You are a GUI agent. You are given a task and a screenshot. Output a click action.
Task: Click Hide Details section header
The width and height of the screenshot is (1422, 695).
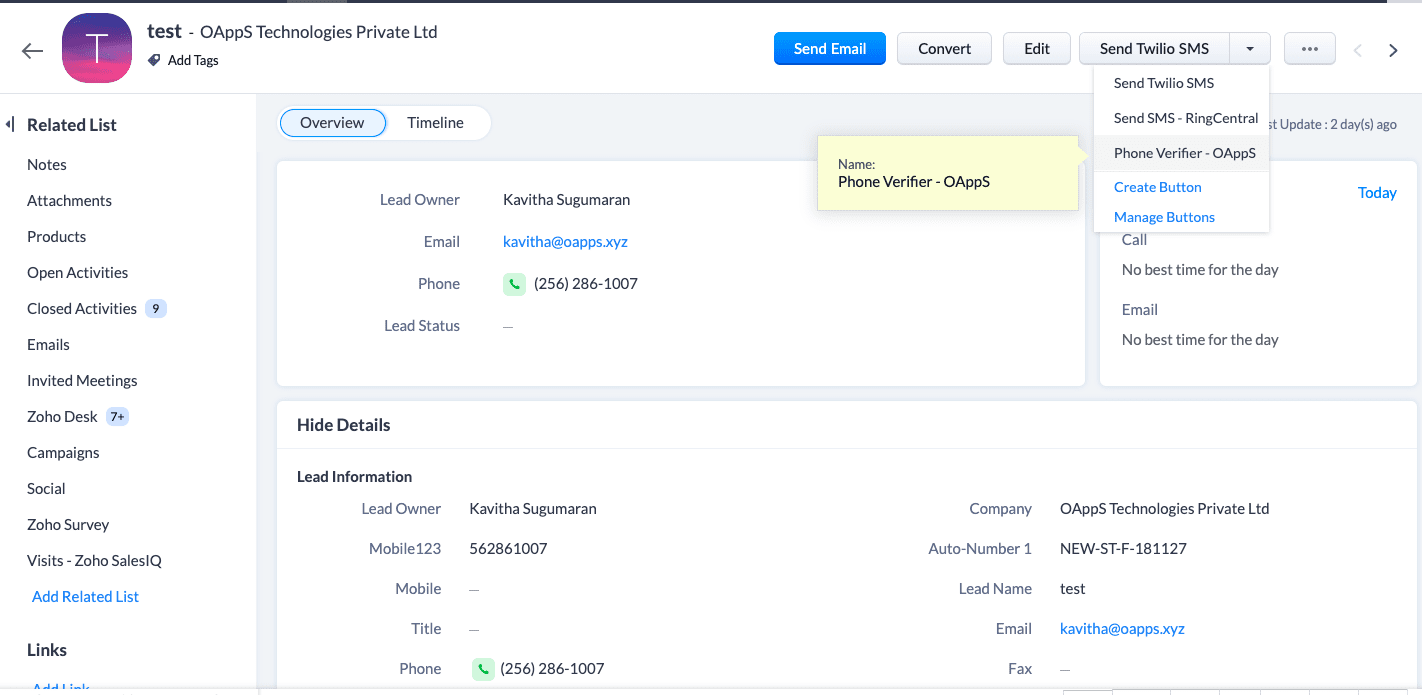pos(343,425)
